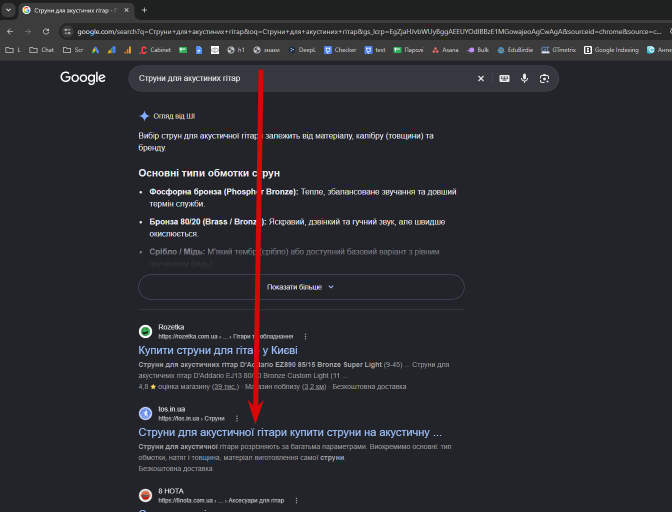Open the Chat bookmarks folder
The height and width of the screenshot is (512, 672).
pos(42,50)
